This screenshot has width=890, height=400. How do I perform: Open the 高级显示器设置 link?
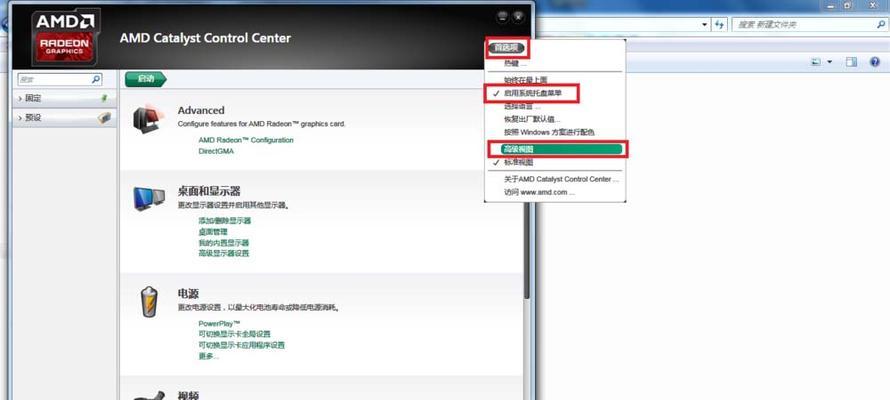224,254
